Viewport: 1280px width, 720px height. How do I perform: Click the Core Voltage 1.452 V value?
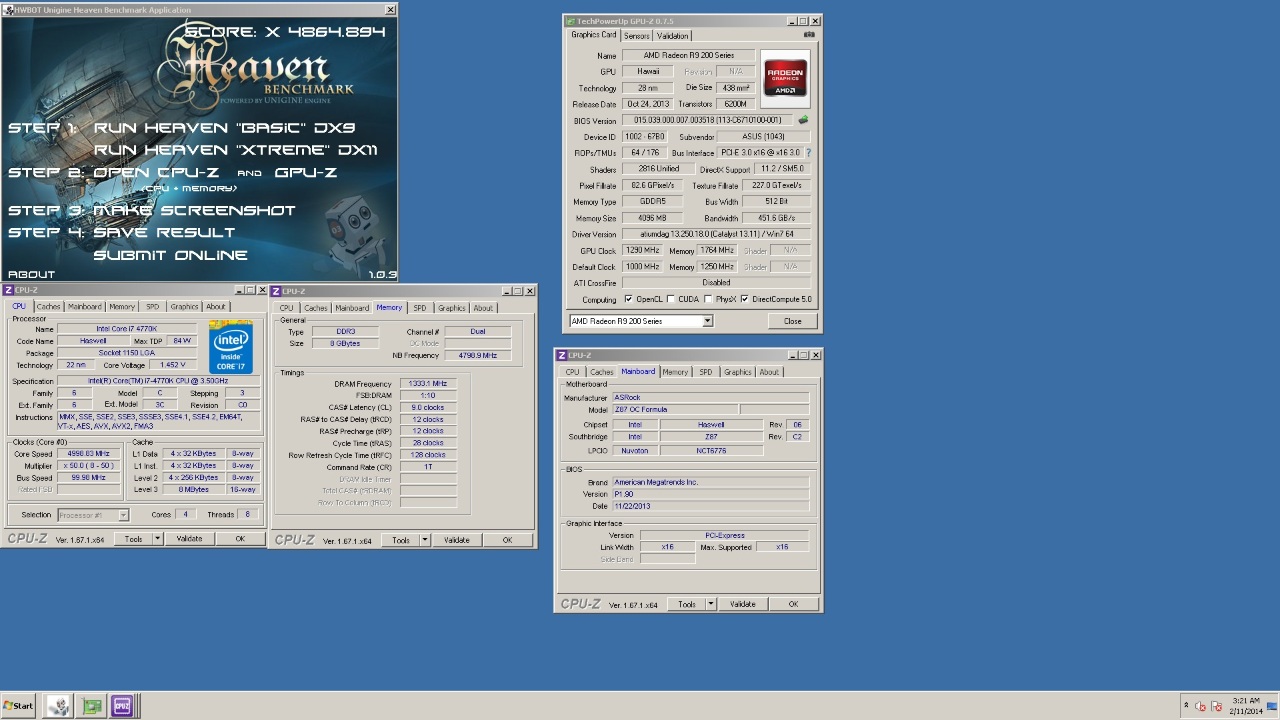[172, 365]
